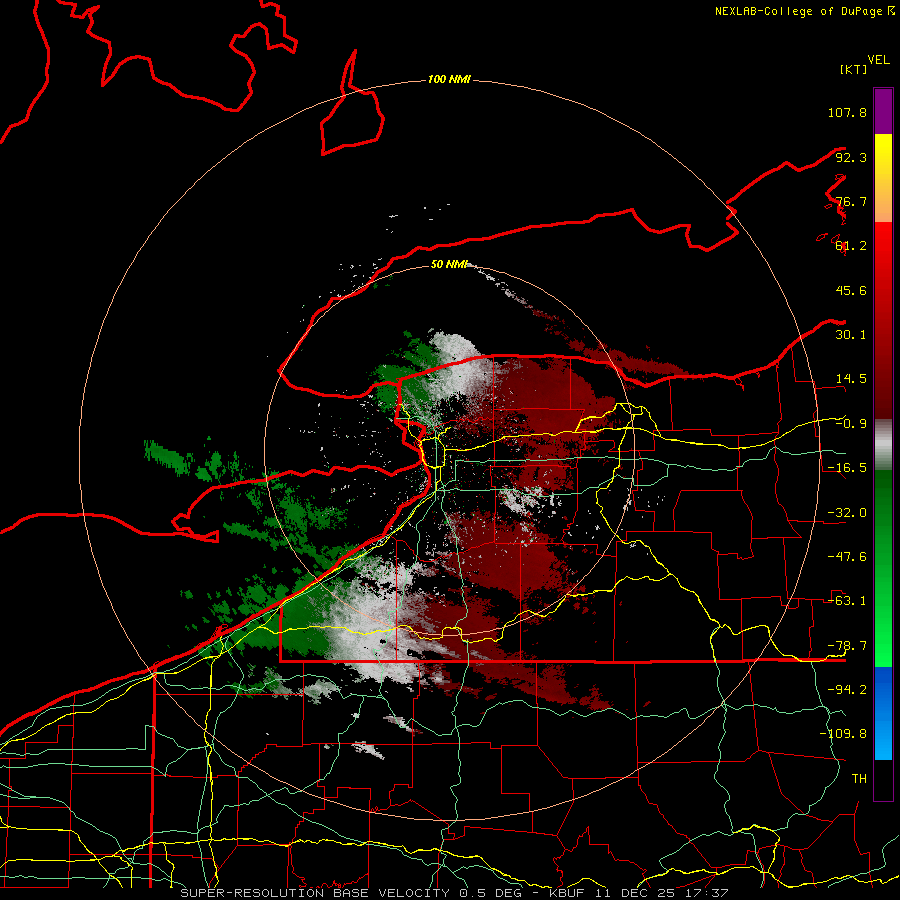Click the 14.5 velocity scale value
900x900 pixels.
[x=851, y=379]
